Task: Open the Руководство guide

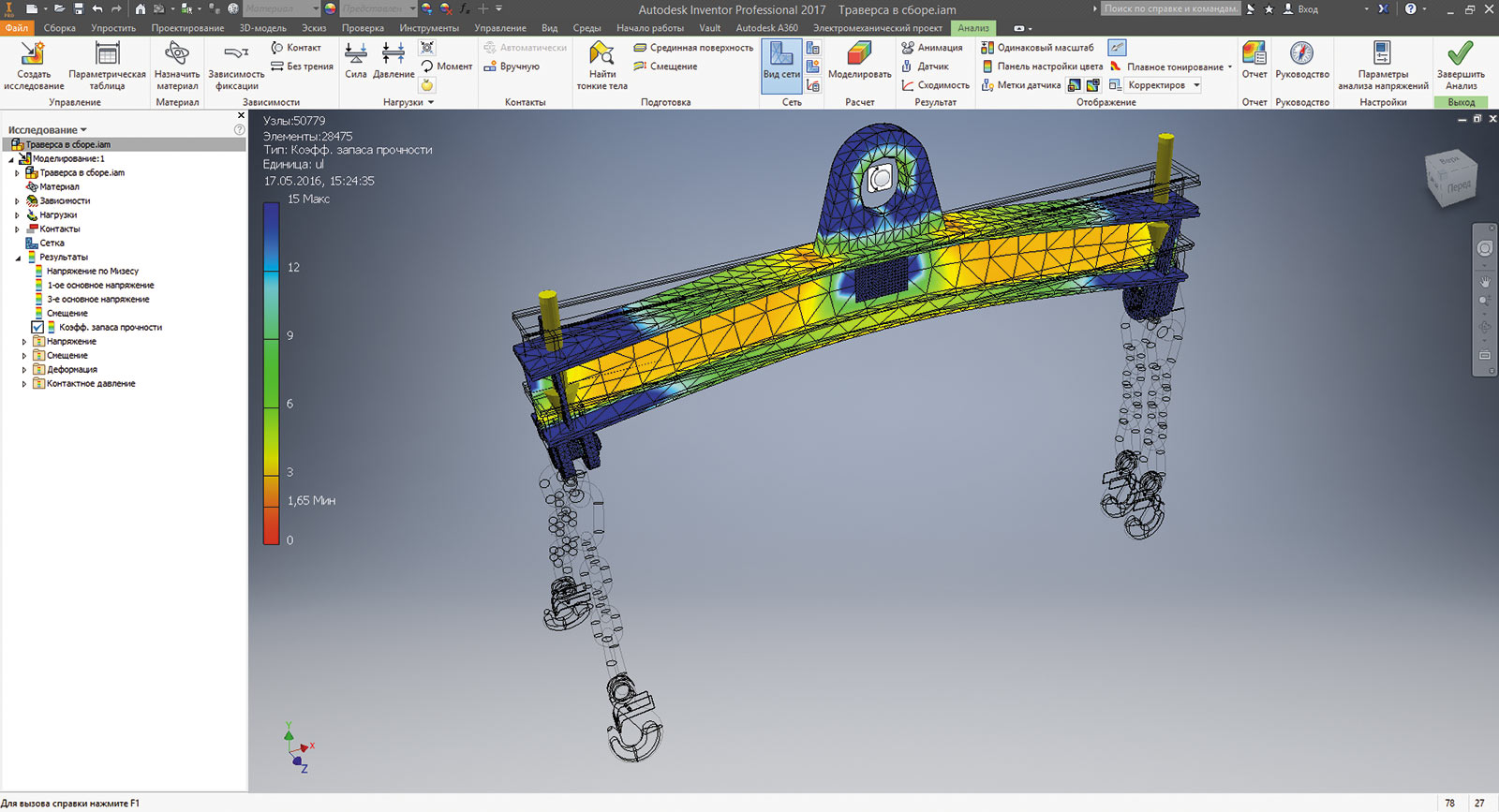Action: 1302,61
